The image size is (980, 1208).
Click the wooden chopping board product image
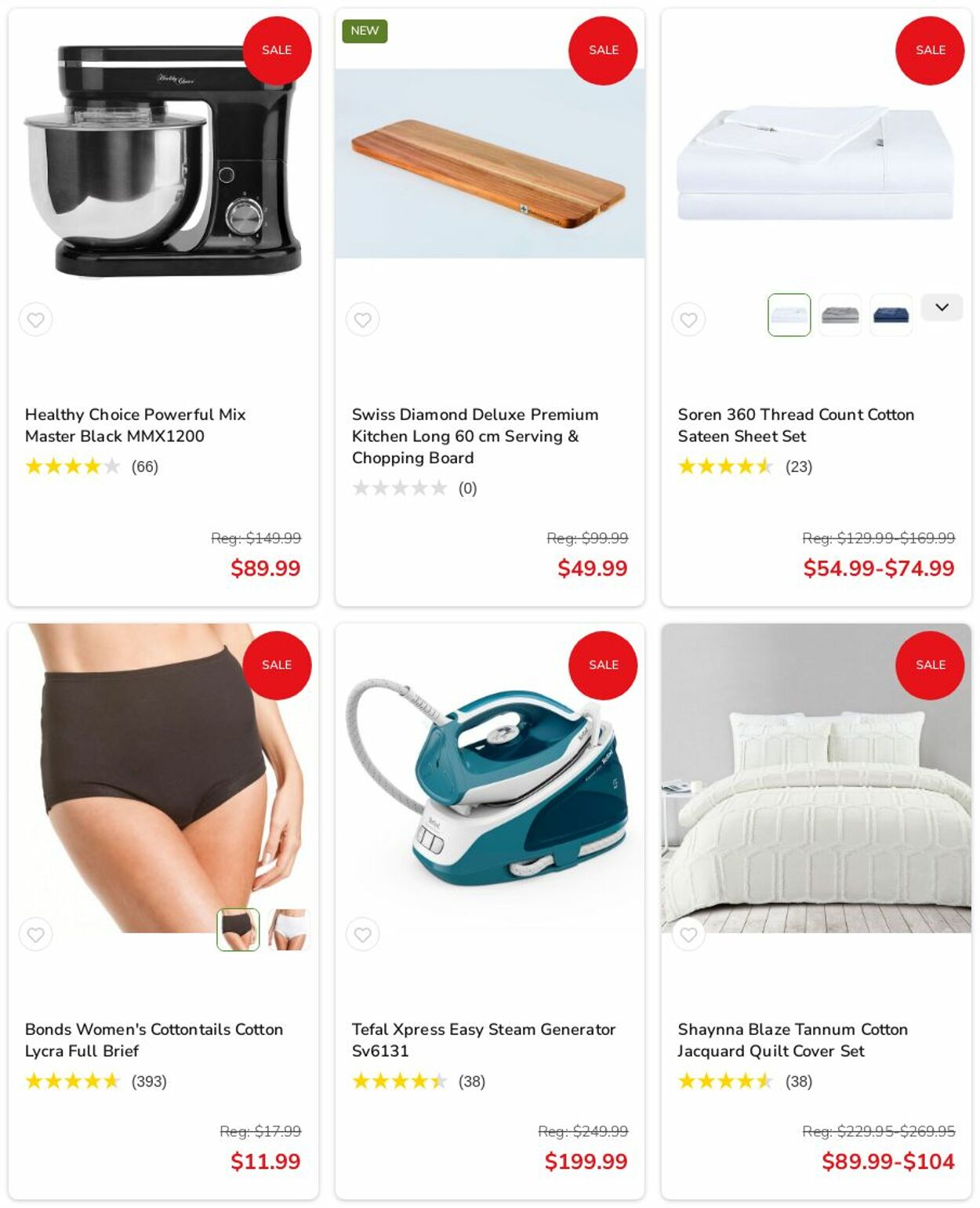490,163
